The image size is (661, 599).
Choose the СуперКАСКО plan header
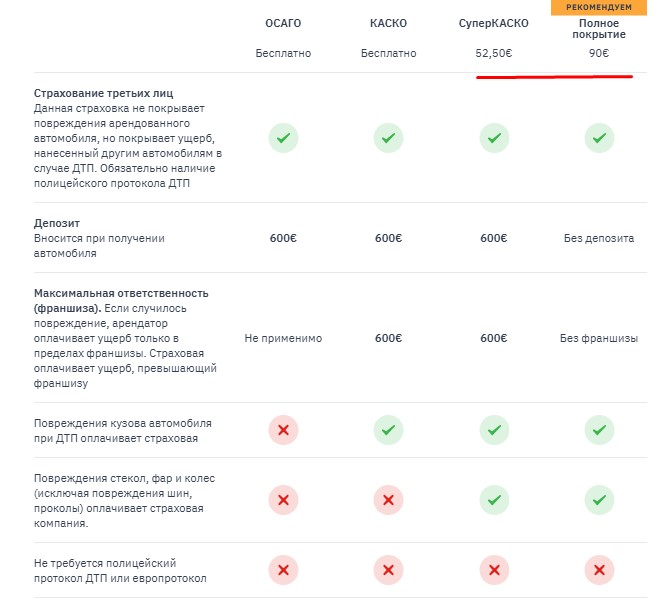point(493,23)
